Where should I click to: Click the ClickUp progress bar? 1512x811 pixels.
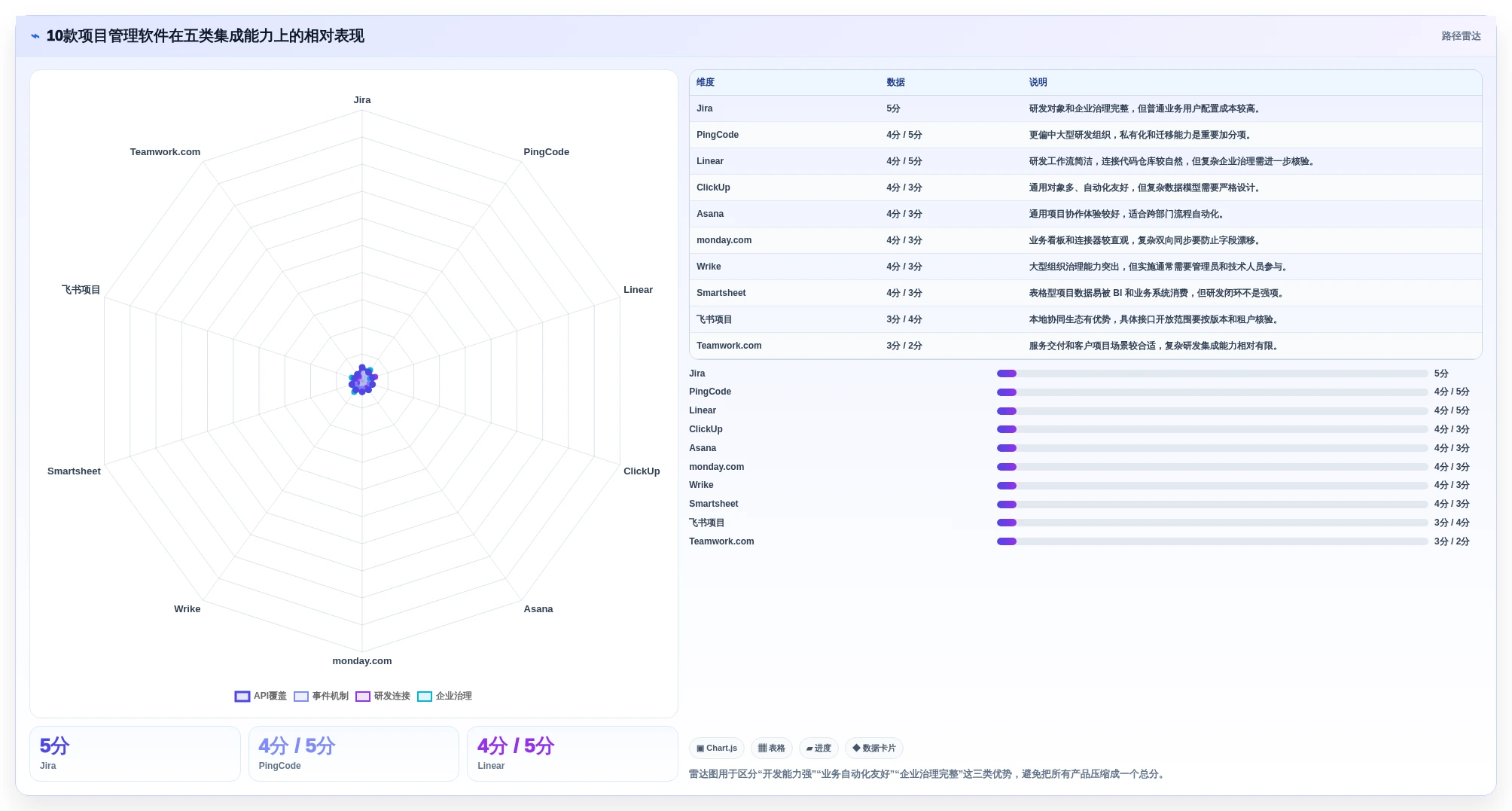click(x=1212, y=429)
